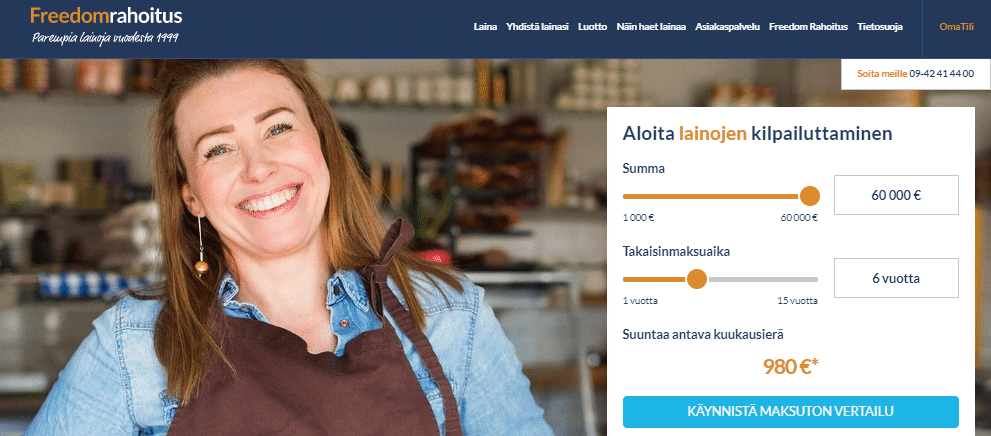Click the orange Summa slider track

[711, 196]
